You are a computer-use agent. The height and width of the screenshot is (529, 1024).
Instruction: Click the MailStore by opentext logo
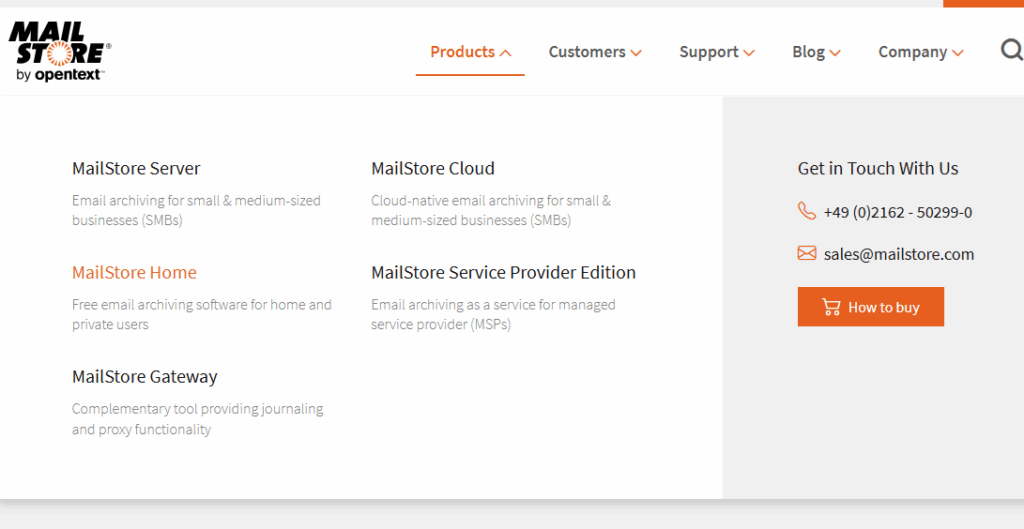point(59,52)
